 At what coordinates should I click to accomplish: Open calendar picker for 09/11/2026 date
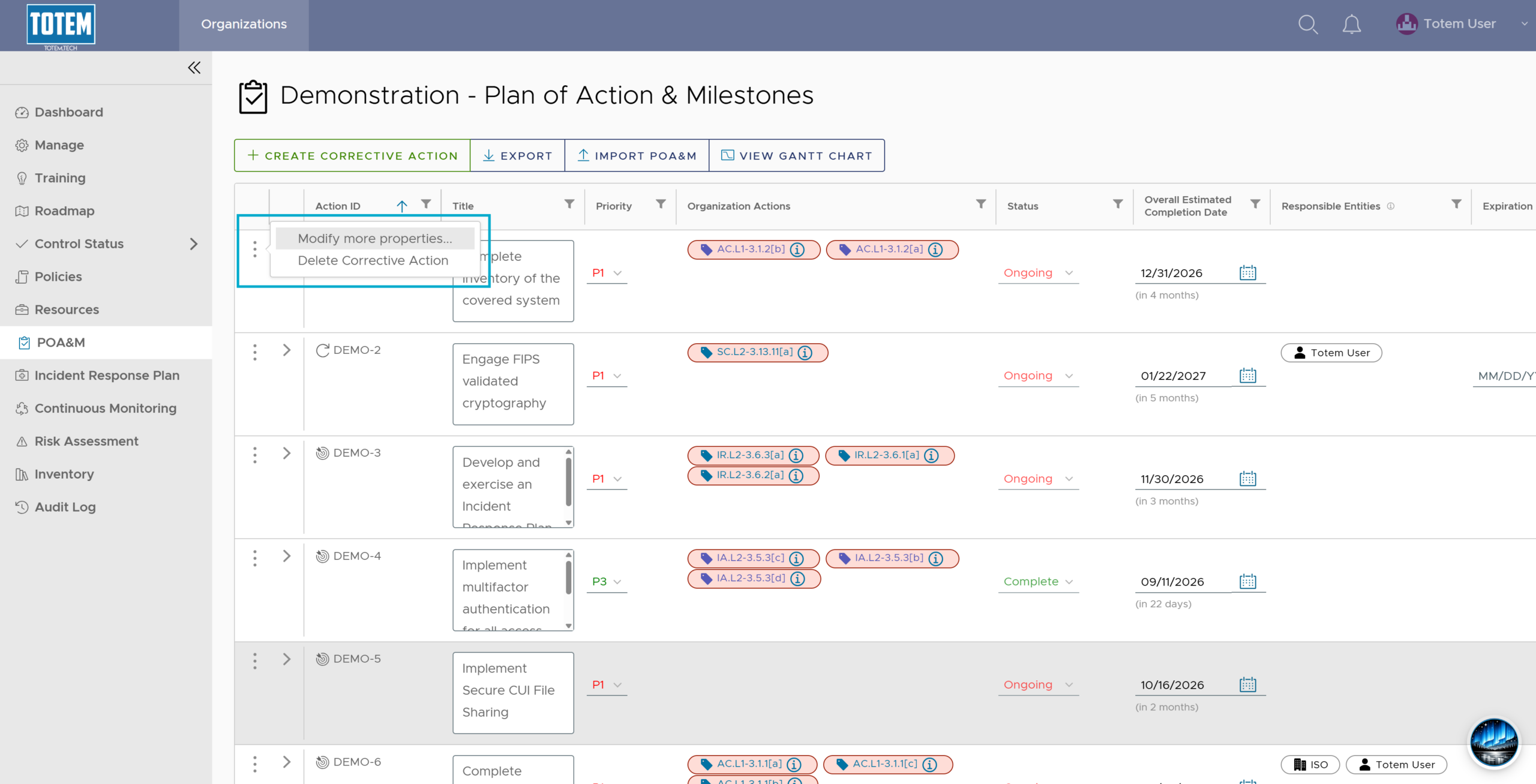(1248, 581)
